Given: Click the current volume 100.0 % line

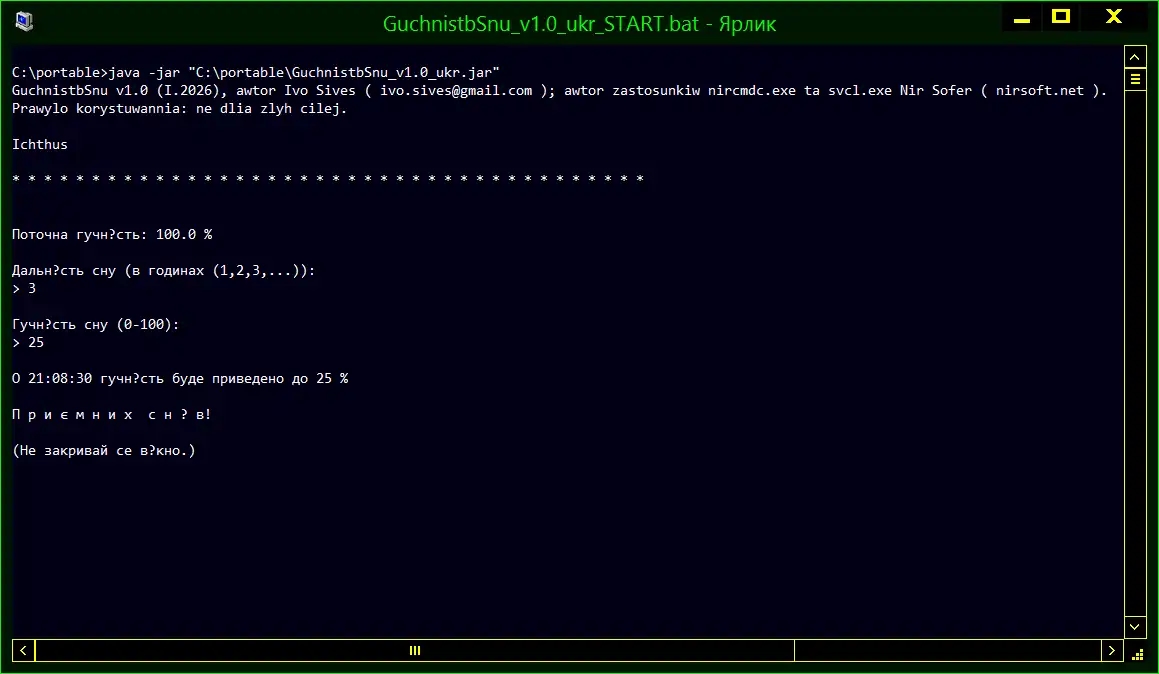Looking at the screenshot, I should click(x=112, y=234).
